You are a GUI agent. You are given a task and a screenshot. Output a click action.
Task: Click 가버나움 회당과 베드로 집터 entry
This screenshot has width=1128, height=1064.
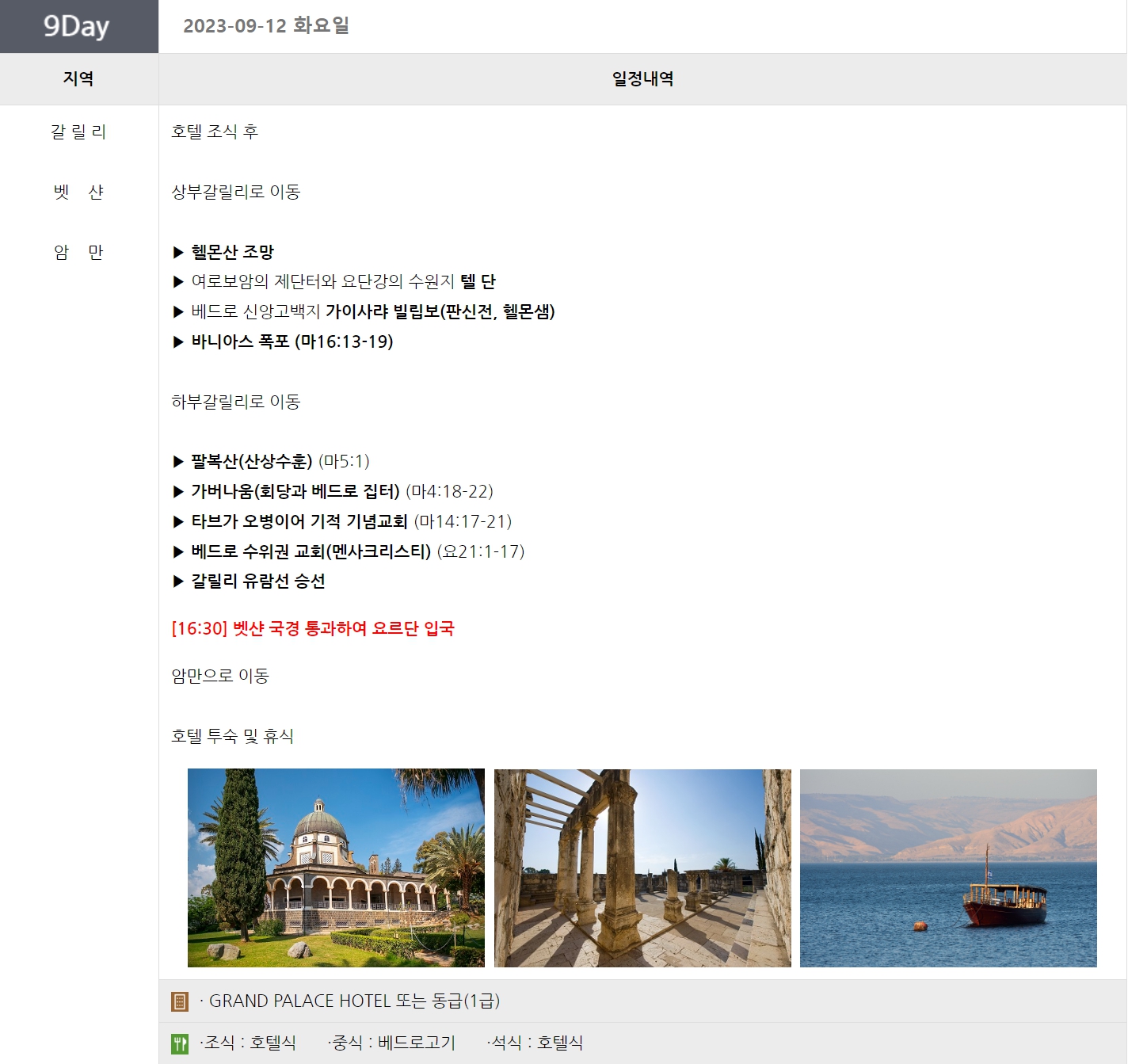pos(295,491)
